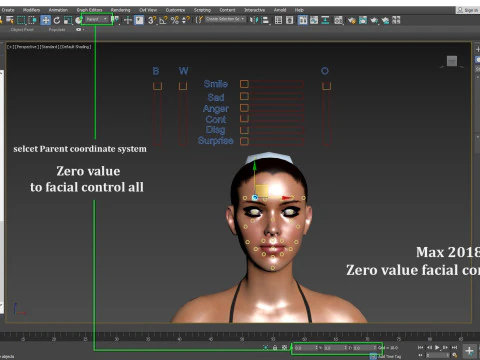Open the Help menu
480x360 pixels.
coord(299,10)
